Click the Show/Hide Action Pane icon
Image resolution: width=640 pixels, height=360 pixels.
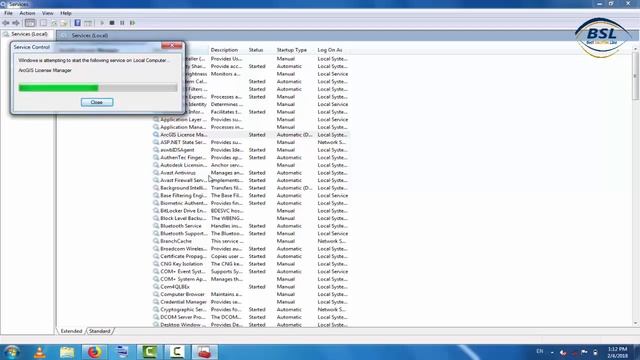(x=88, y=23)
